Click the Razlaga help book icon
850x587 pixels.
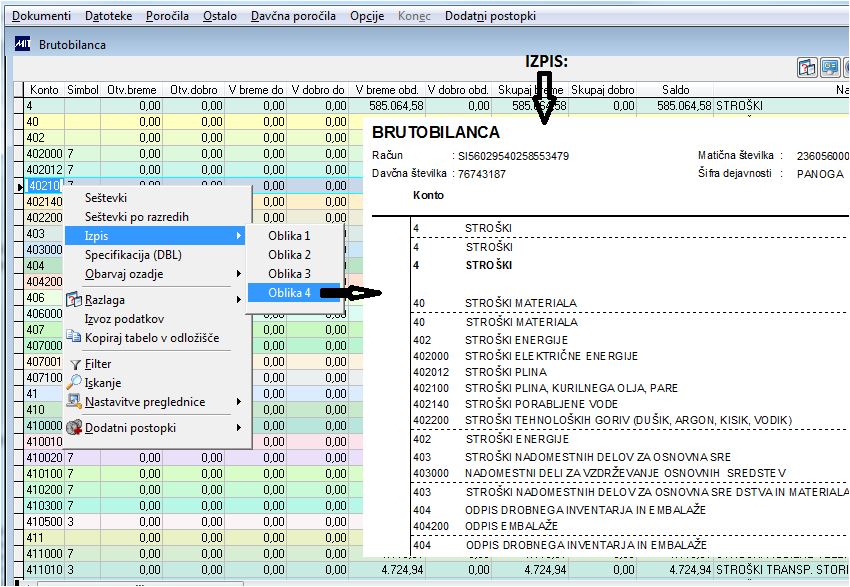pyautogui.click(x=74, y=300)
